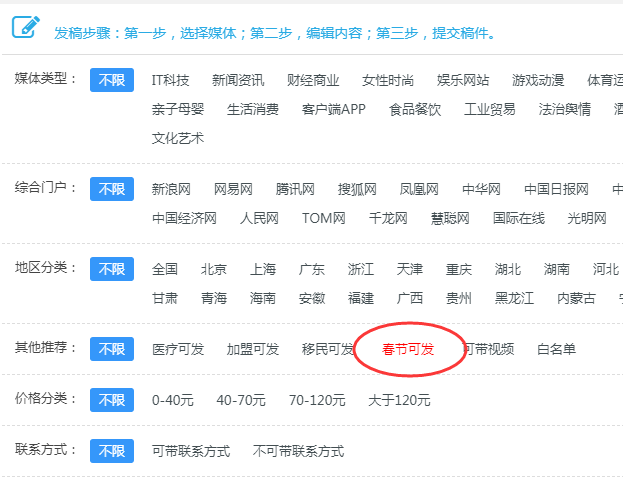Select 黑龙江 region option
This screenshot has height=482, width=623.
point(515,298)
